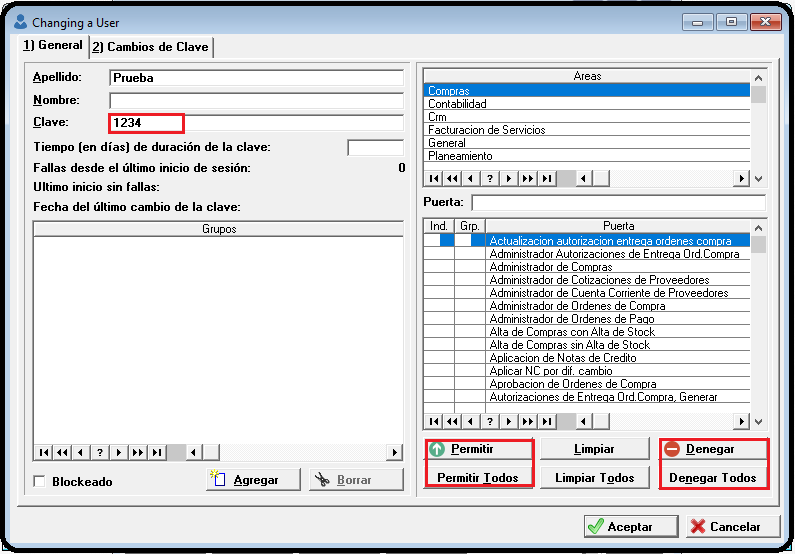The height and width of the screenshot is (554, 795).
Task: Tick Ind. cell for Administrador de Compras
Action: point(438,267)
